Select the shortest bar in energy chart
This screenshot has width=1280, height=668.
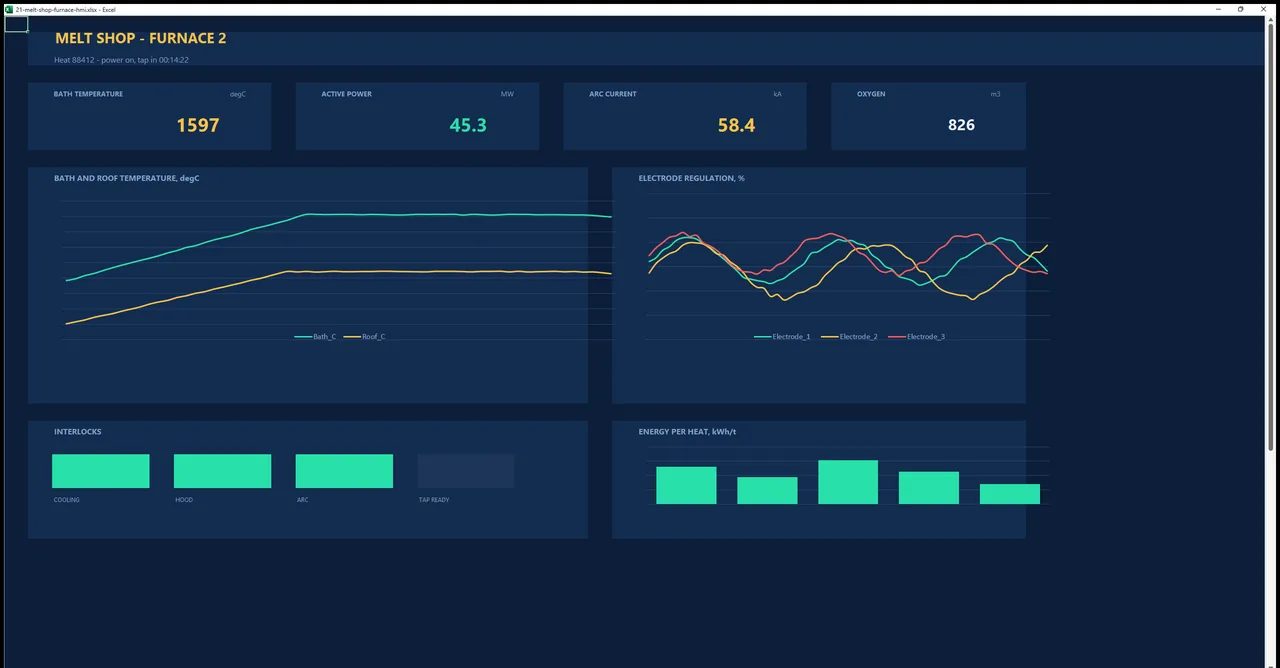1010,494
